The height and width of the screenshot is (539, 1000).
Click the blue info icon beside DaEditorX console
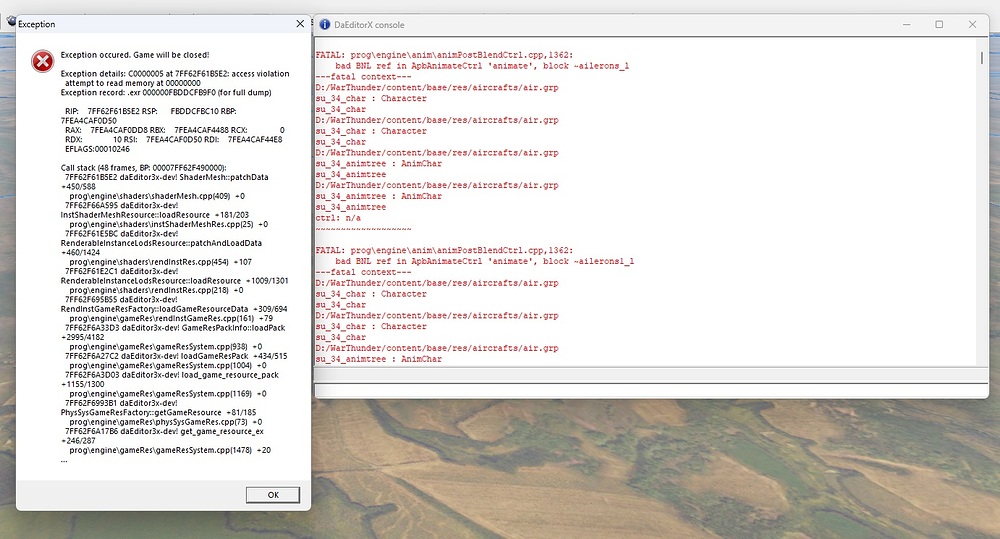click(324, 24)
